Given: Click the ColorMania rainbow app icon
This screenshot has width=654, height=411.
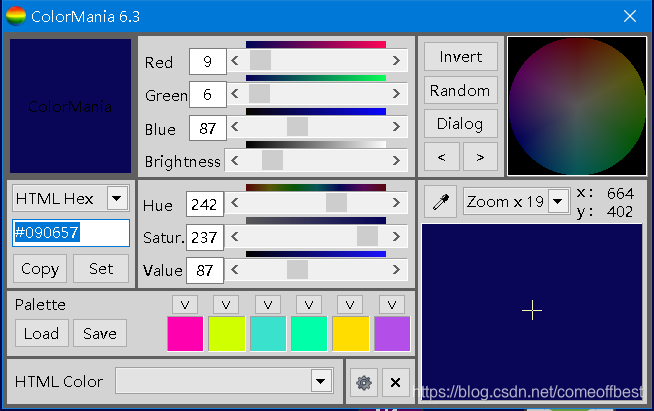Looking at the screenshot, I should 16,16.
